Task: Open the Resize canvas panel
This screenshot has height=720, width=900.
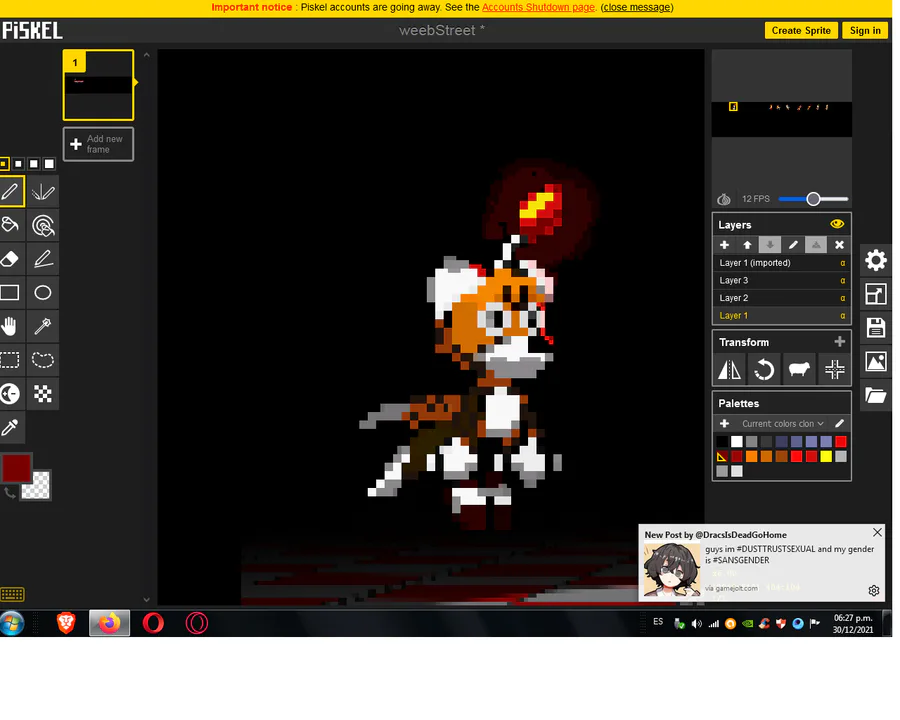Action: pyautogui.click(x=876, y=294)
